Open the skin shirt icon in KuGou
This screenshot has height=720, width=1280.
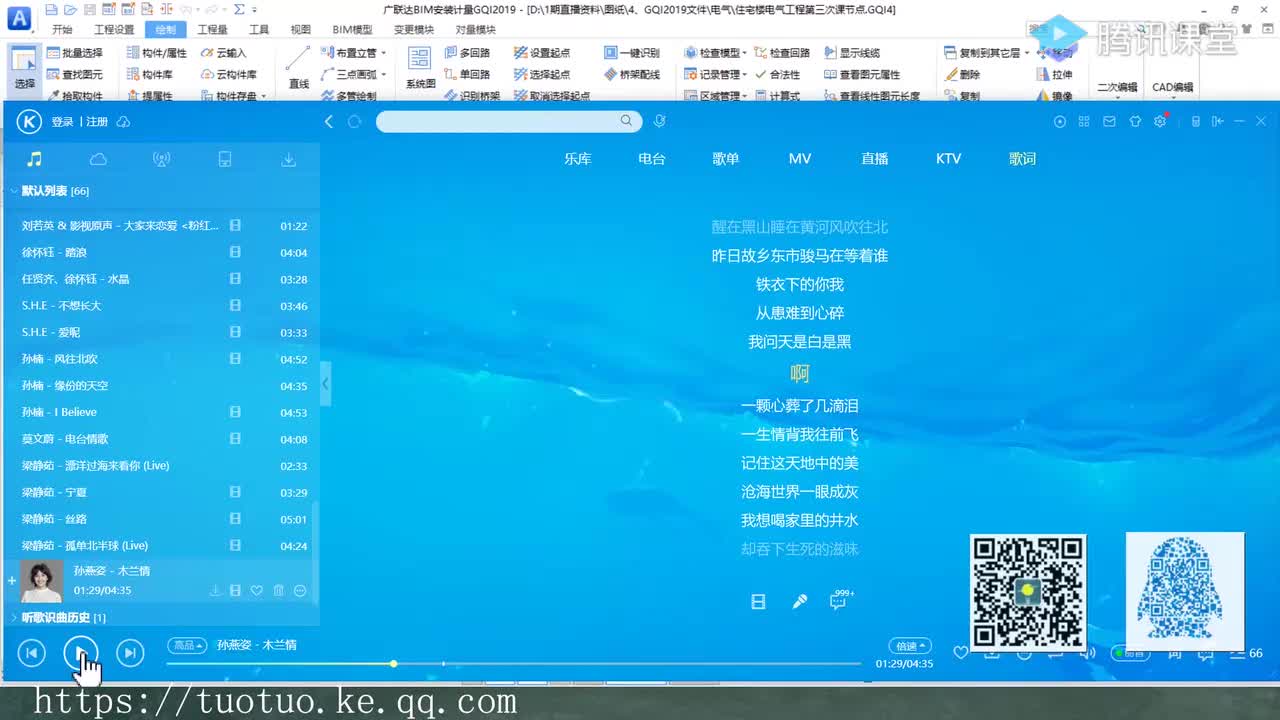point(1135,121)
